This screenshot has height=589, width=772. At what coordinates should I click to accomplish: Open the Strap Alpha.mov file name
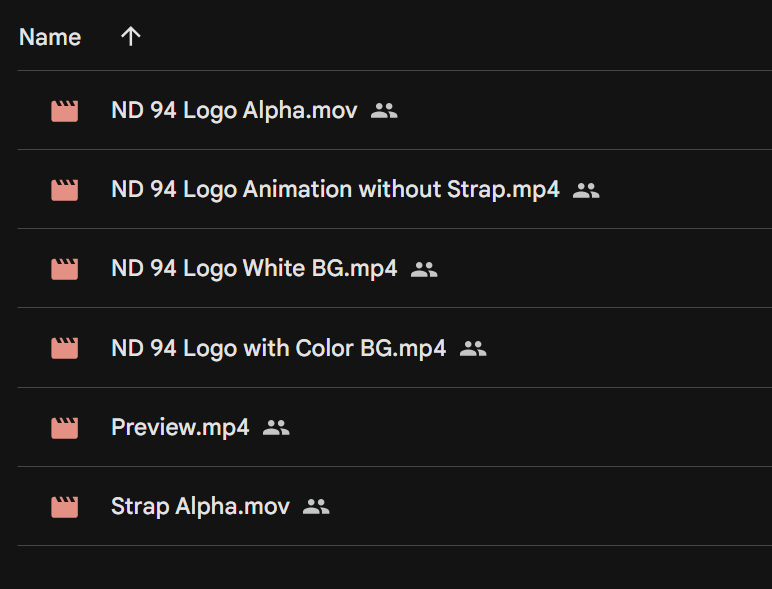[200, 506]
